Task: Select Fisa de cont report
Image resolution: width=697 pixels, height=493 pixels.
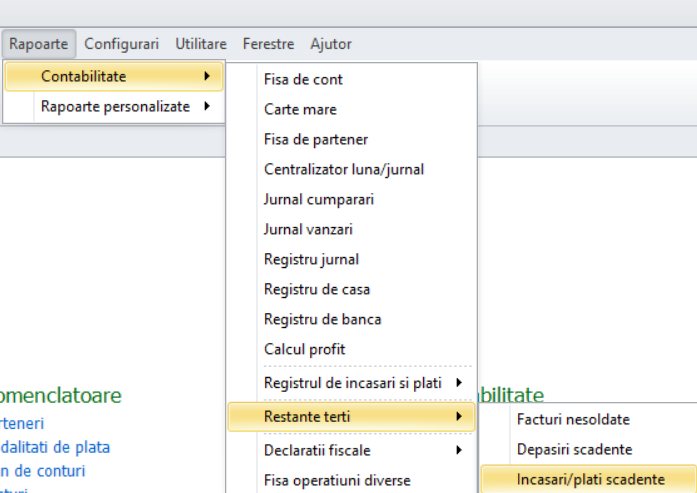Action: (x=303, y=79)
